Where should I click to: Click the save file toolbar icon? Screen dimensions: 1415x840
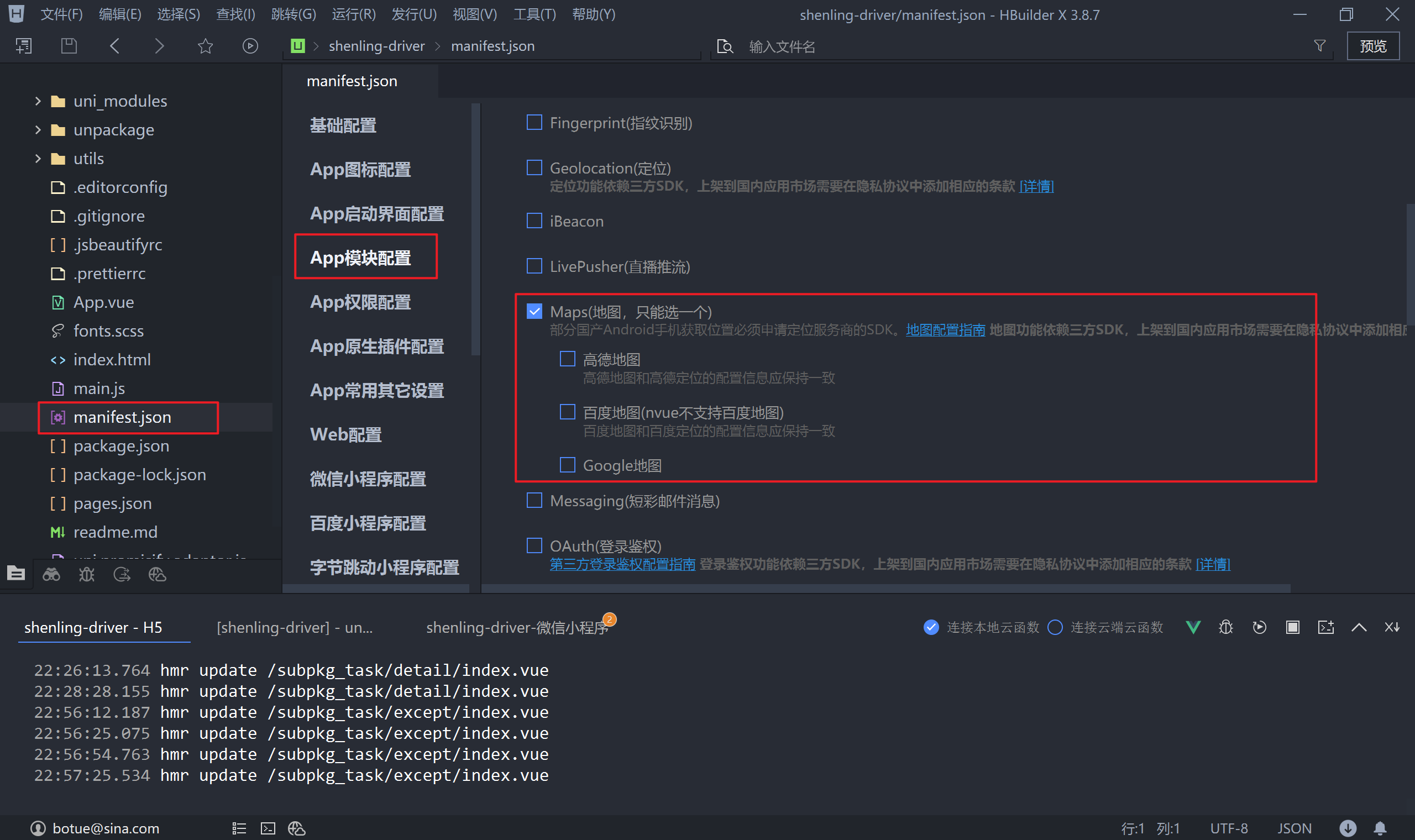click(x=69, y=46)
